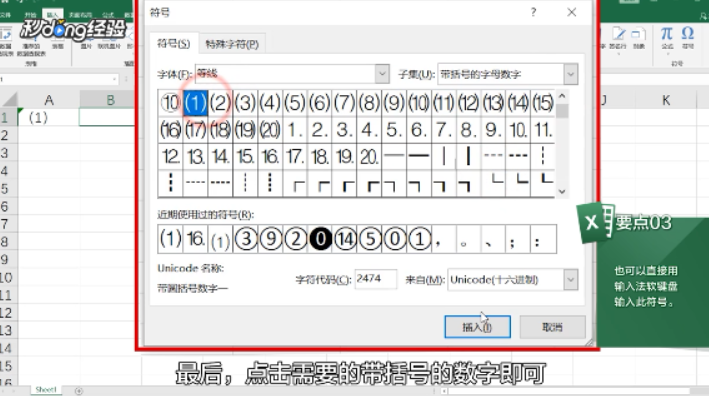This screenshot has height=396, width=709.
Task: Choose the circled 10 symbol in first row
Action: 170,103
